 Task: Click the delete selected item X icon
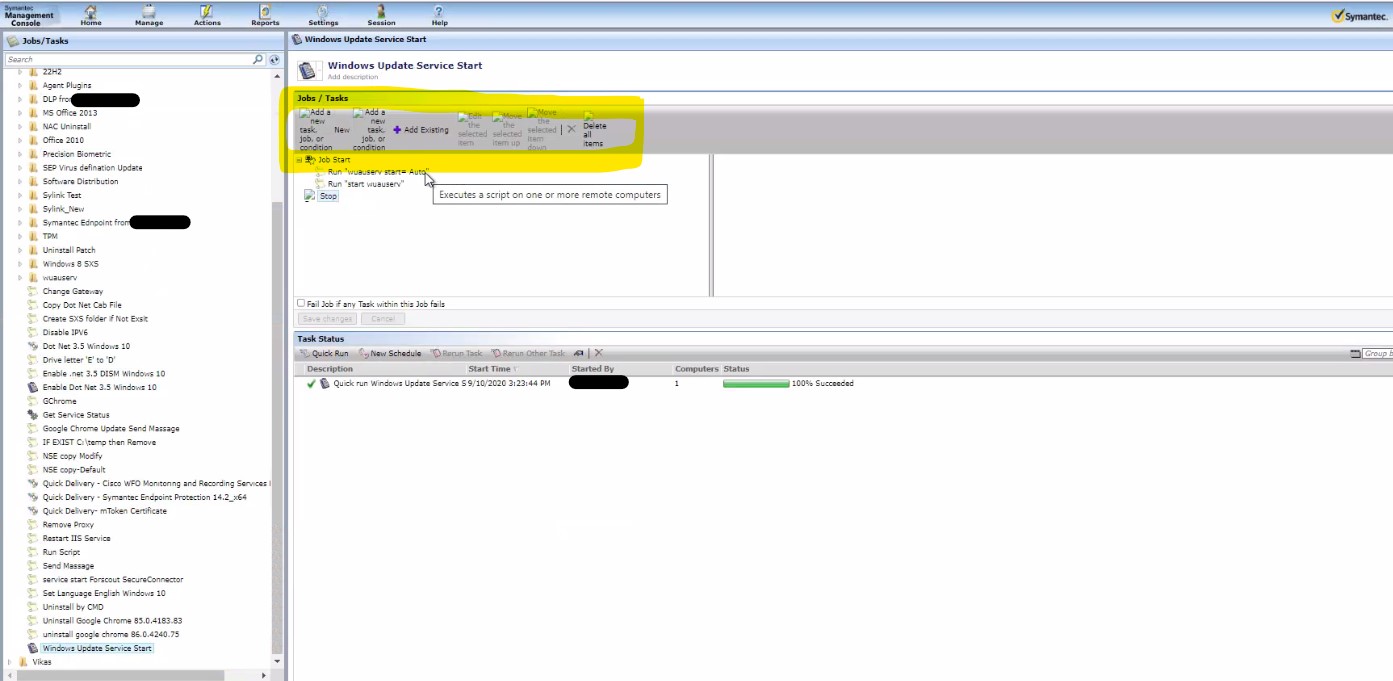[x=571, y=129]
